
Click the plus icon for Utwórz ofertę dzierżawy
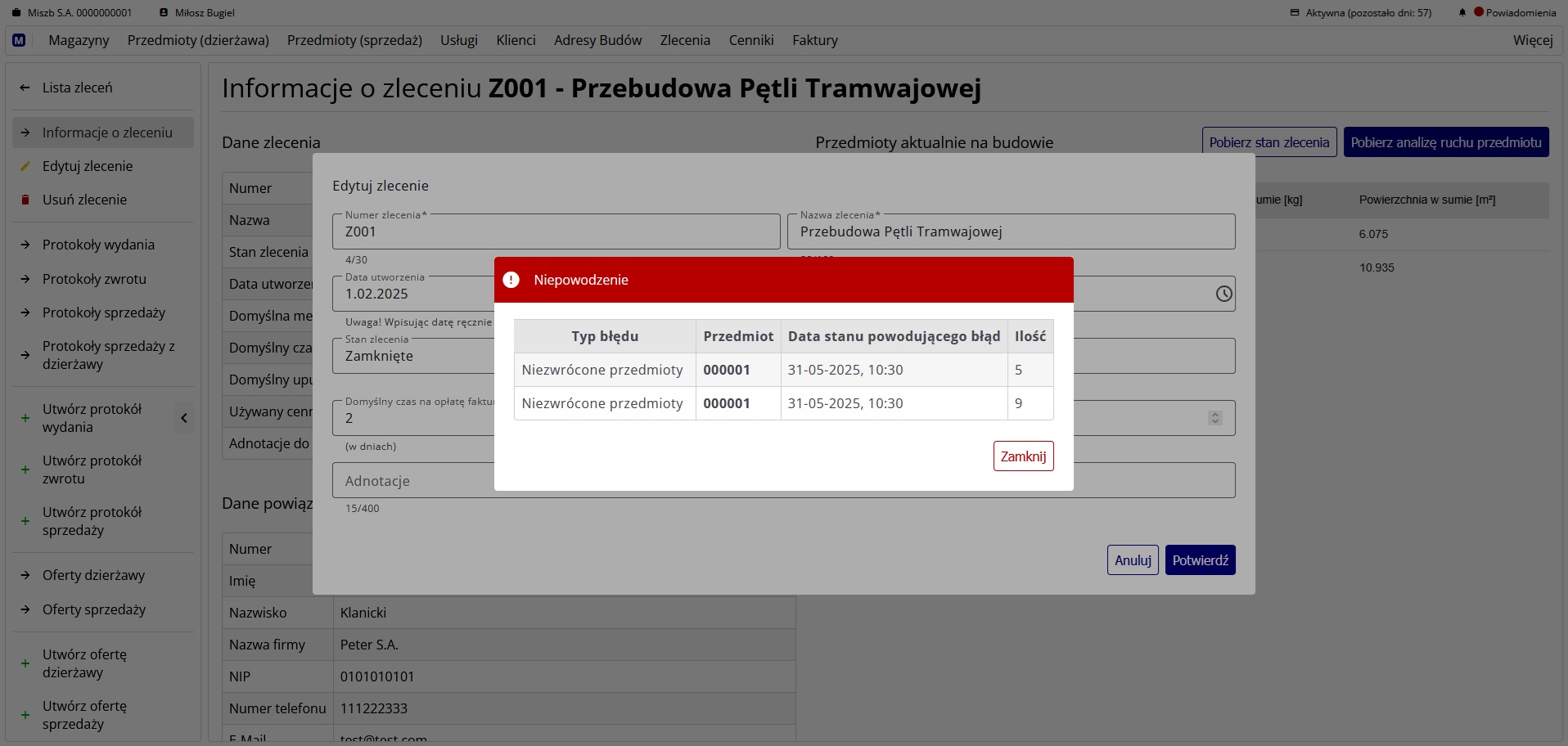[25, 663]
